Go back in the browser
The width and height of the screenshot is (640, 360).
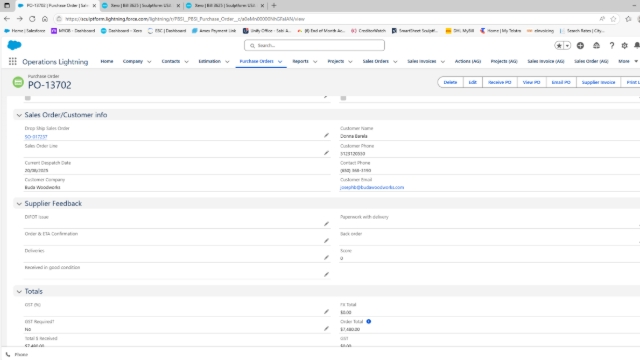[7, 19]
